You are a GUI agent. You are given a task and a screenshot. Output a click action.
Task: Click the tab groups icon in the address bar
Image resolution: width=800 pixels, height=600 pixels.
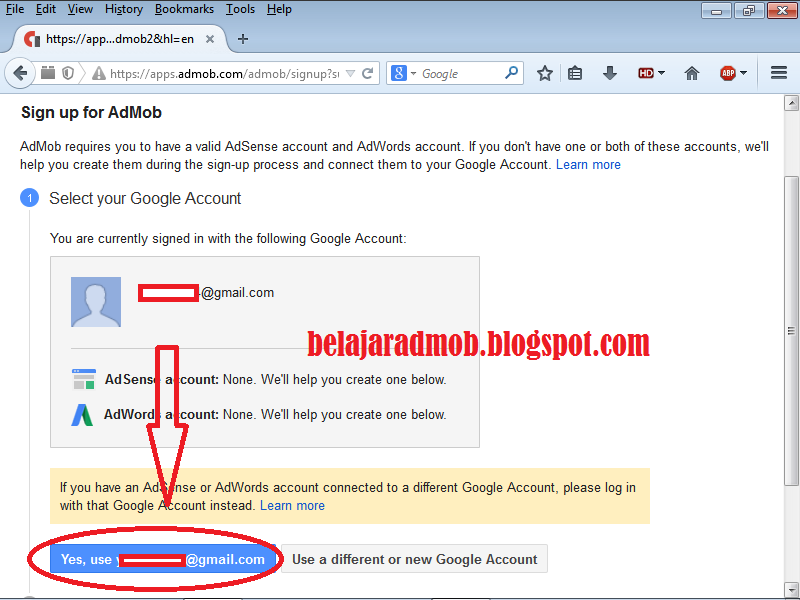pos(48,73)
